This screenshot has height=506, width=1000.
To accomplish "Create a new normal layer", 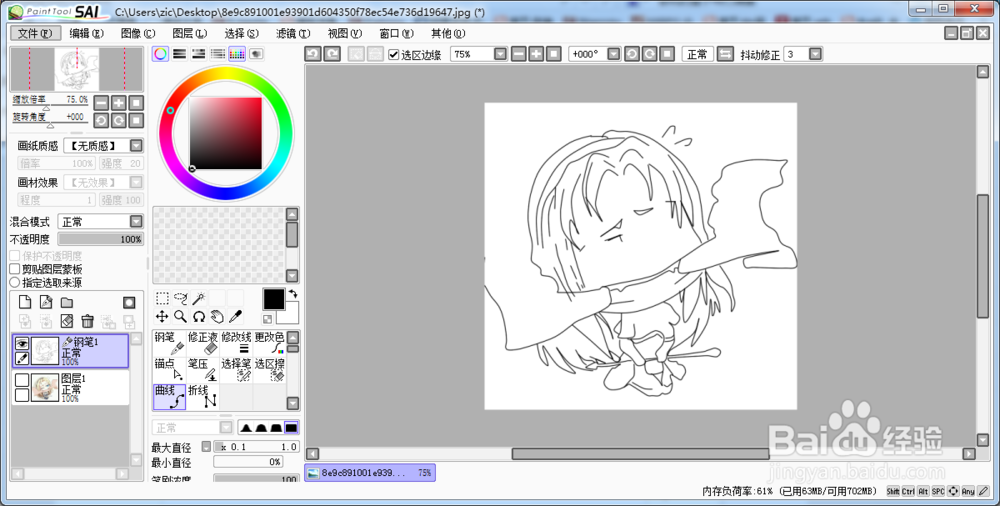I will tap(25, 302).
